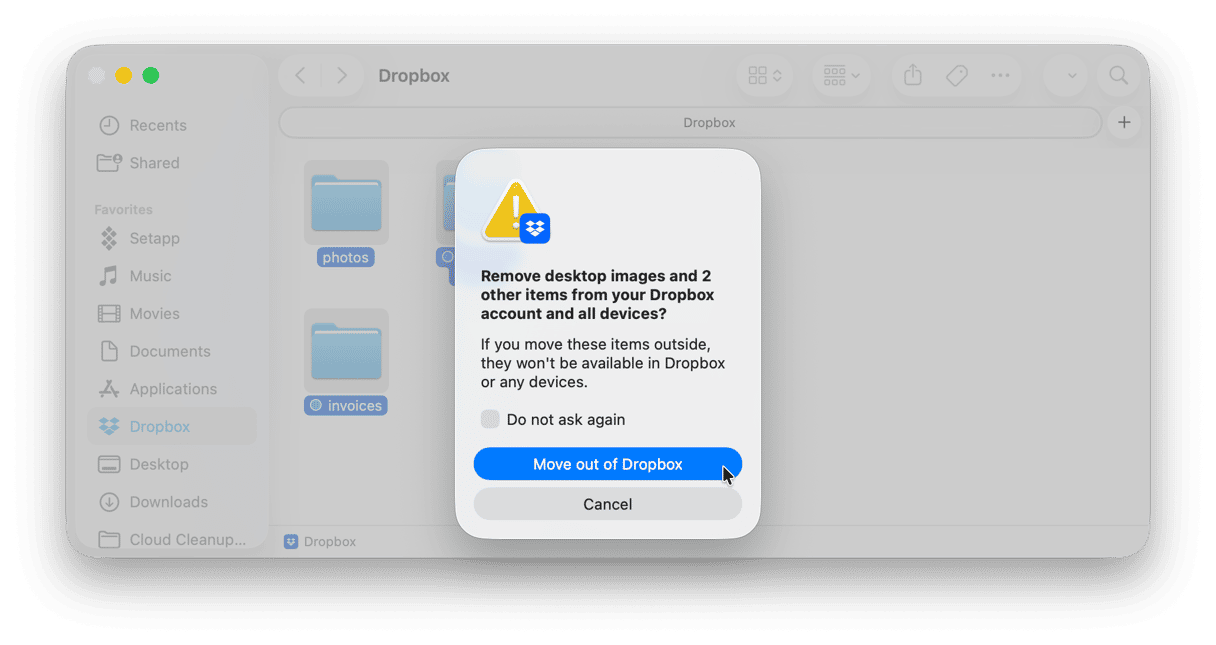Open Finder search magnifier
Image resolution: width=1216 pixels, height=645 pixels.
1118,76
